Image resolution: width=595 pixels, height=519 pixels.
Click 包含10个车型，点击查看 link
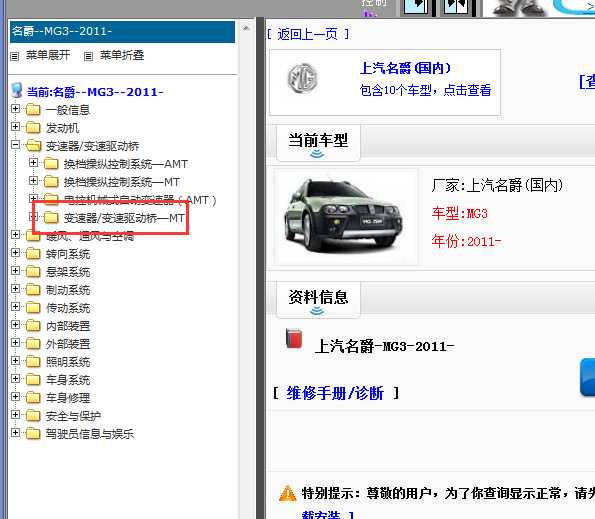pos(425,90)
